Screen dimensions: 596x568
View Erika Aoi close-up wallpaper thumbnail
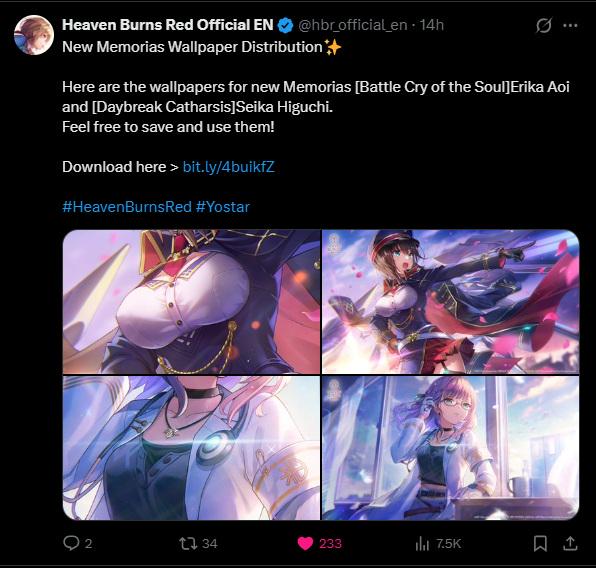[x=192, y=302]
